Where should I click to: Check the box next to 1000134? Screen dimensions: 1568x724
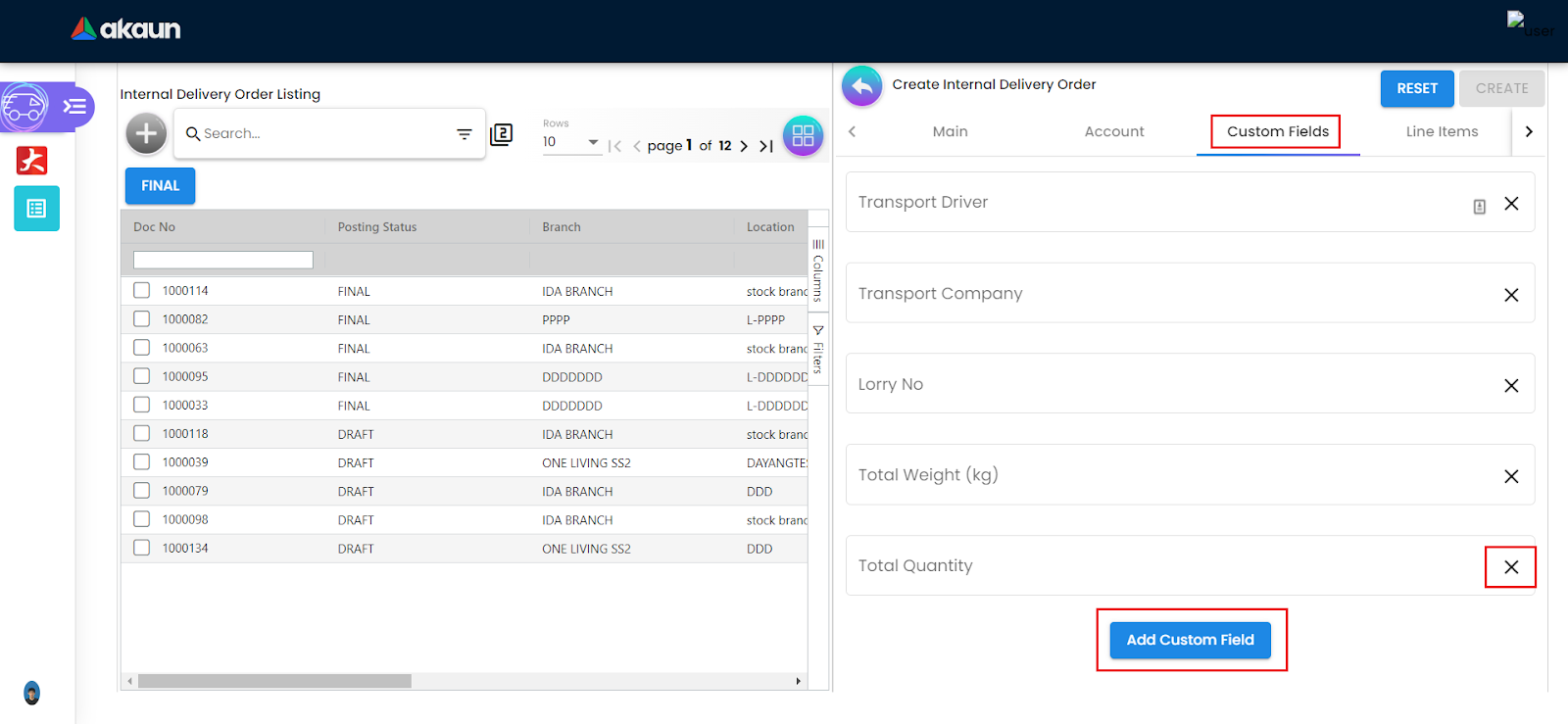pos(142,548)
